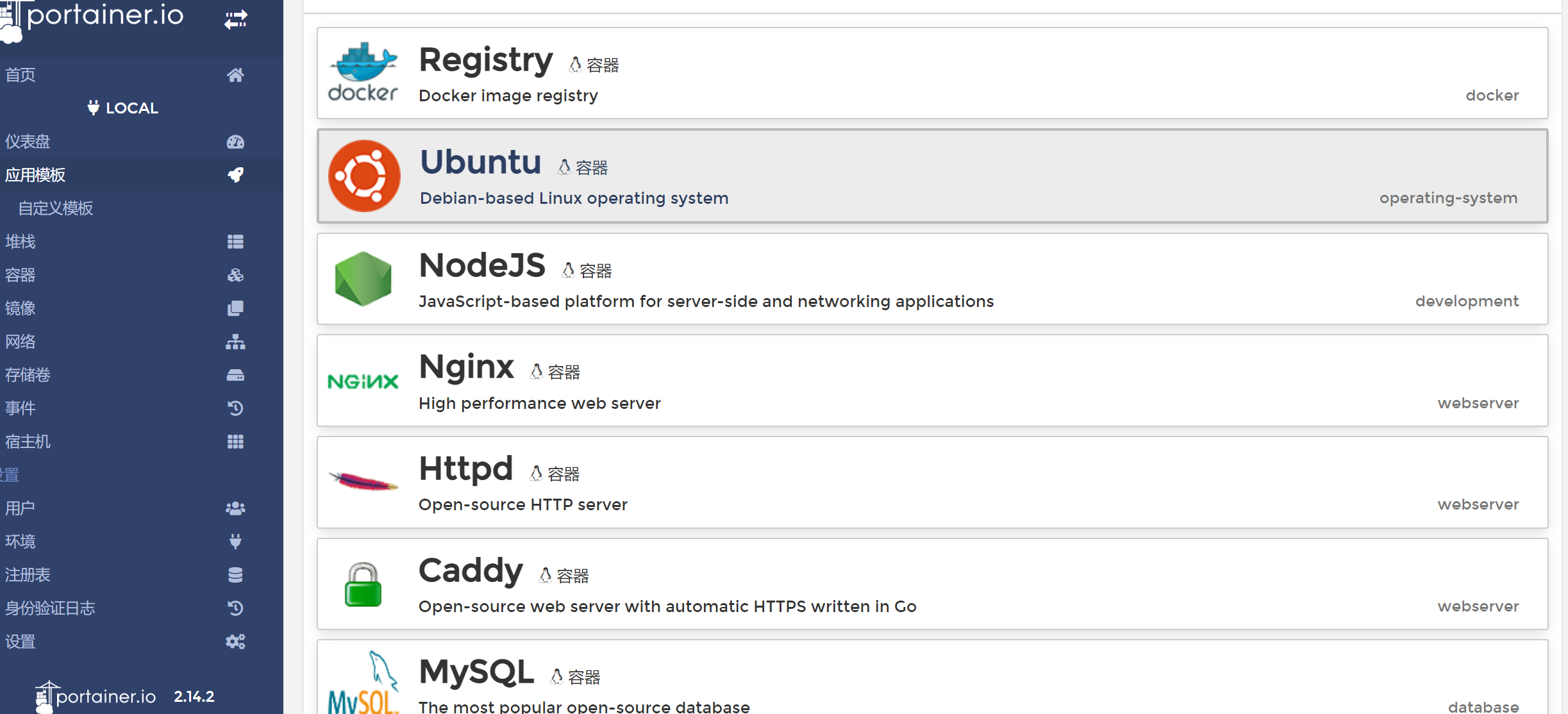The width and height of the screenshot is (1568, 714).
Task: Click the plug icon beside 环境
Action: click(235, 542)
